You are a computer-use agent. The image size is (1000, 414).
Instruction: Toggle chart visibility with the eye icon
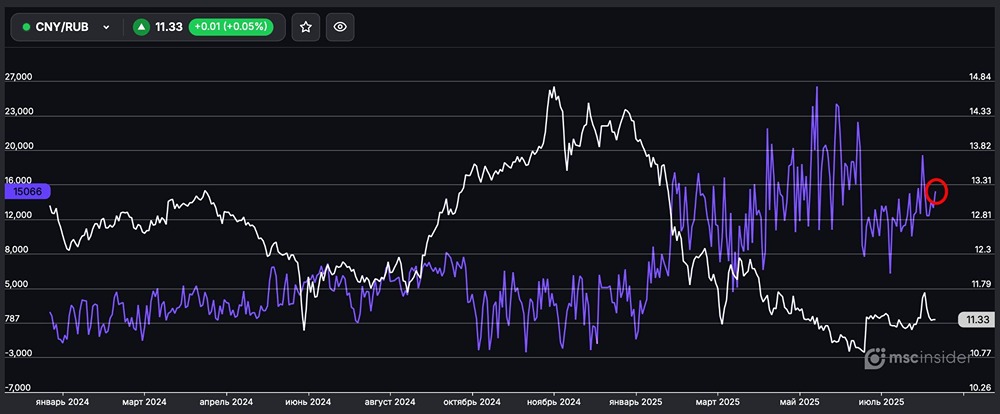(340, 27)
